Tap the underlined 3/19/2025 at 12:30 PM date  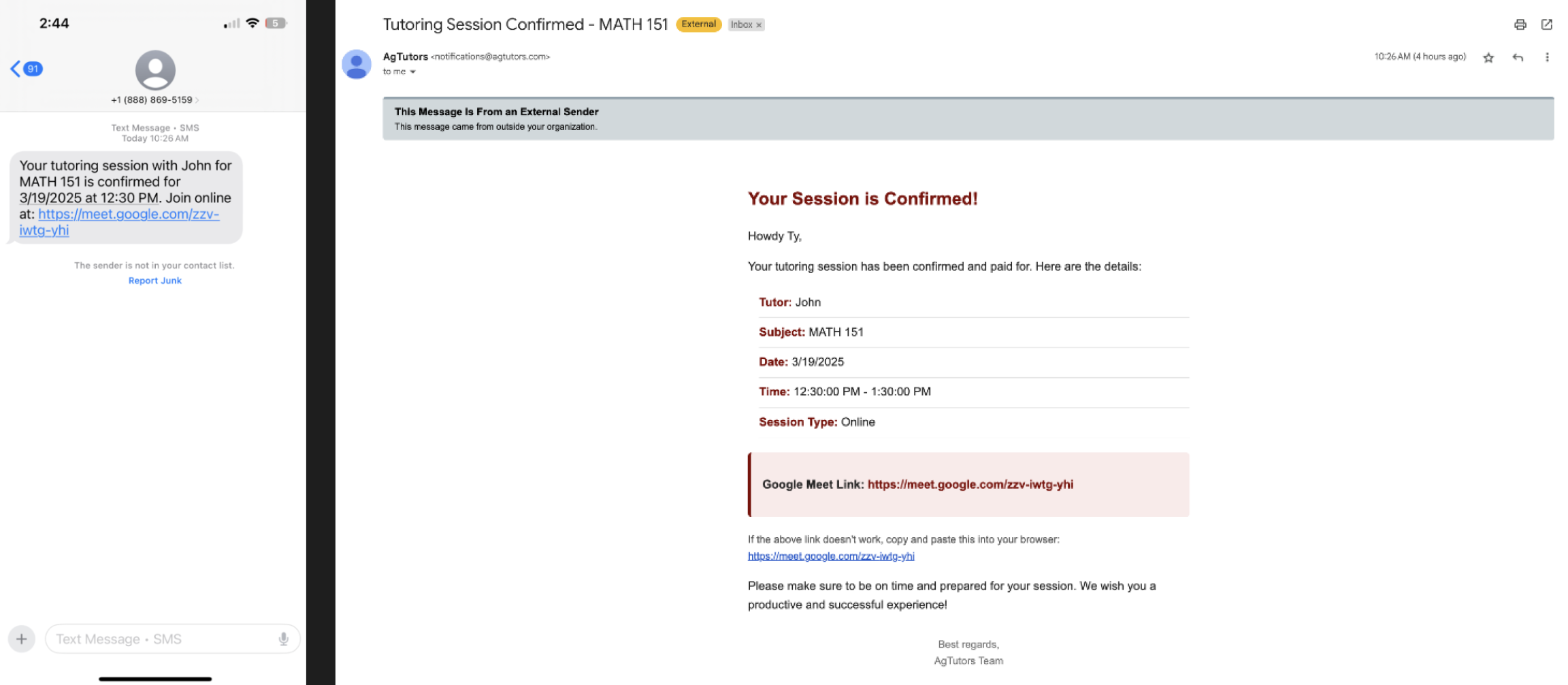point(89,197)
